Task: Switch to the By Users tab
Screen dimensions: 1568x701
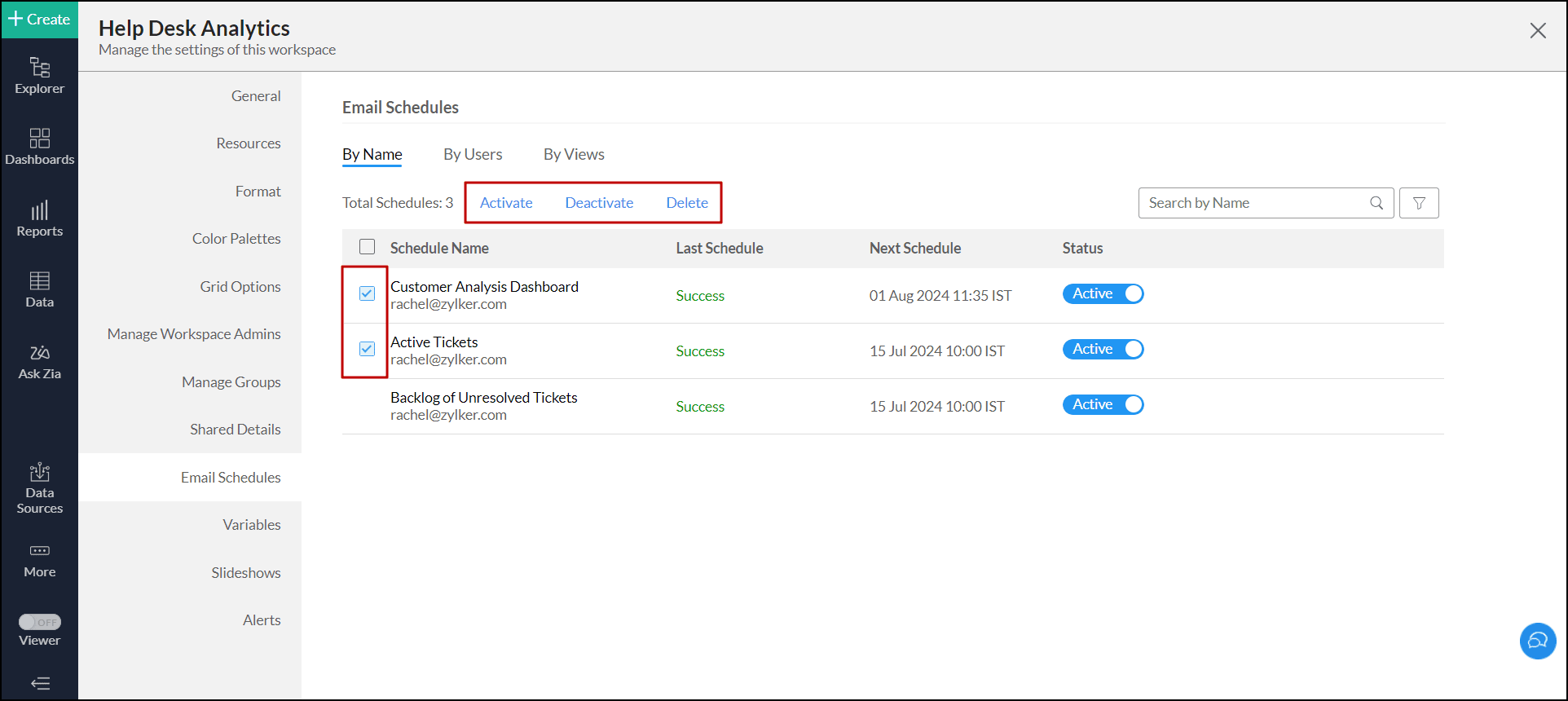Action: [473, 154]
